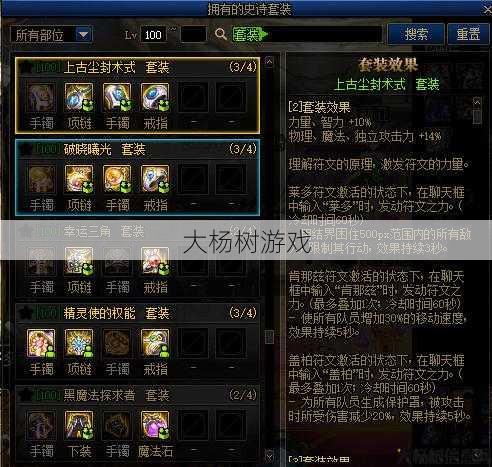Toggle the star on 黑魔法探求者 set header

tap(26, 395)
